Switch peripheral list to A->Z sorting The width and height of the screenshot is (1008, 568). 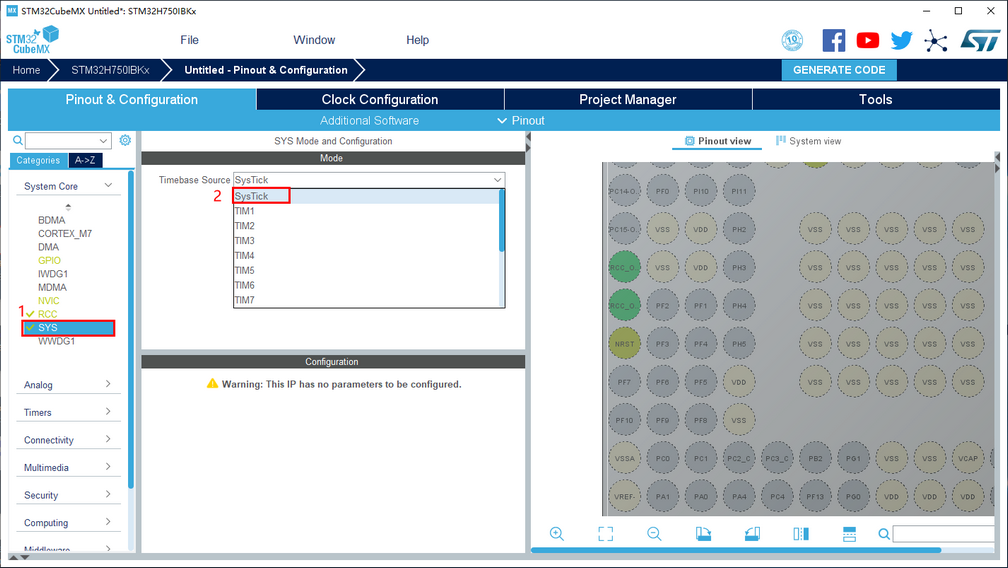tap(84, 160)
